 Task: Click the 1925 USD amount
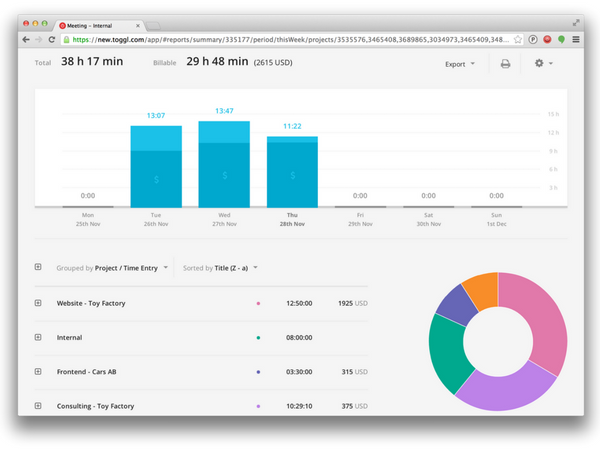coord(353,303)
